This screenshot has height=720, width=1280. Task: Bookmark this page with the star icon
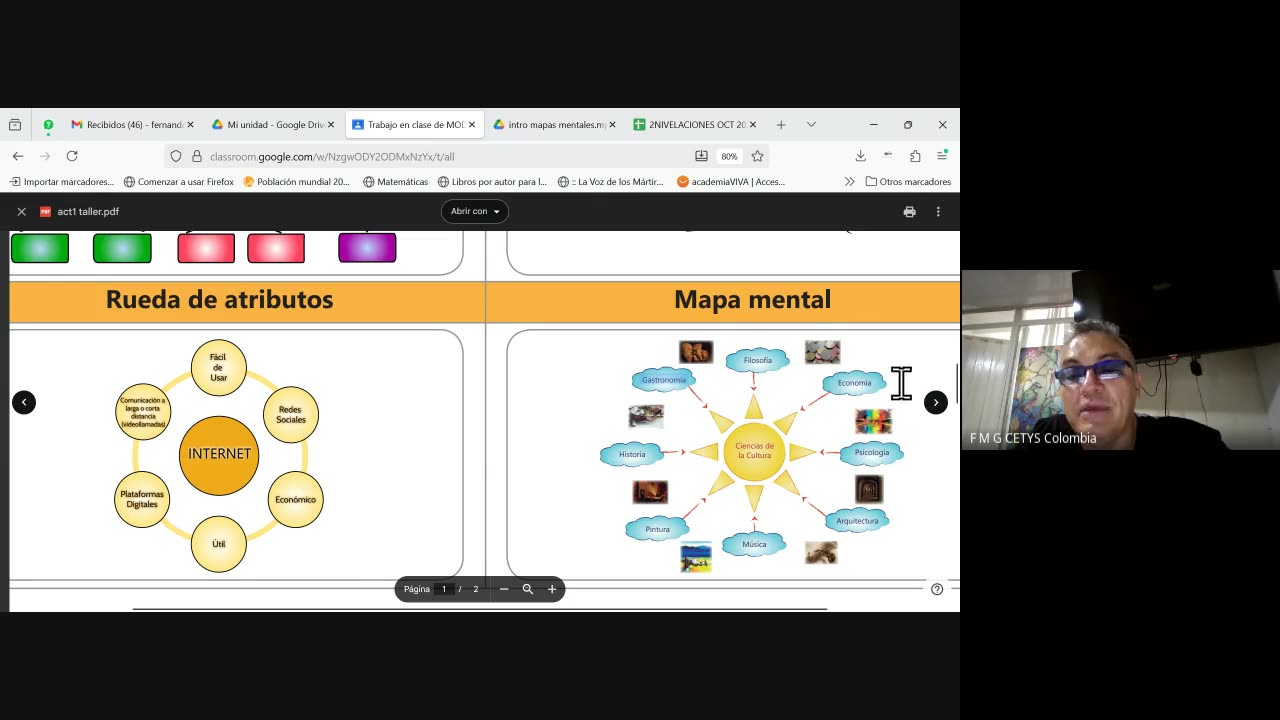pyautogui.click(x=757, y=156)
